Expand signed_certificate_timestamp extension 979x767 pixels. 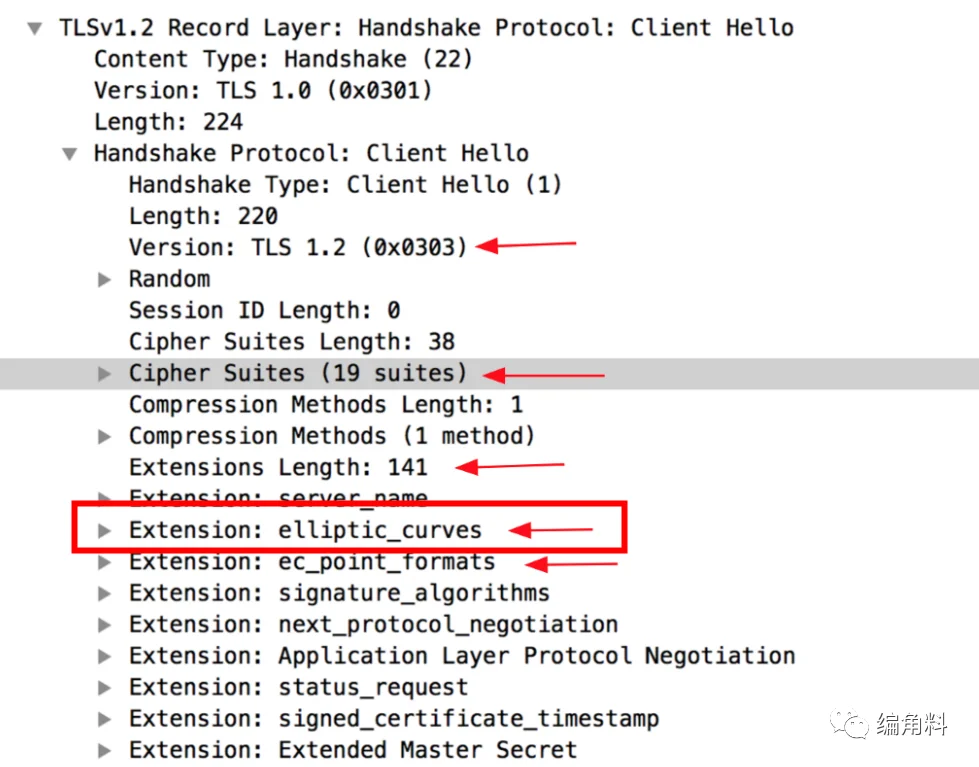tap(104, 719)
